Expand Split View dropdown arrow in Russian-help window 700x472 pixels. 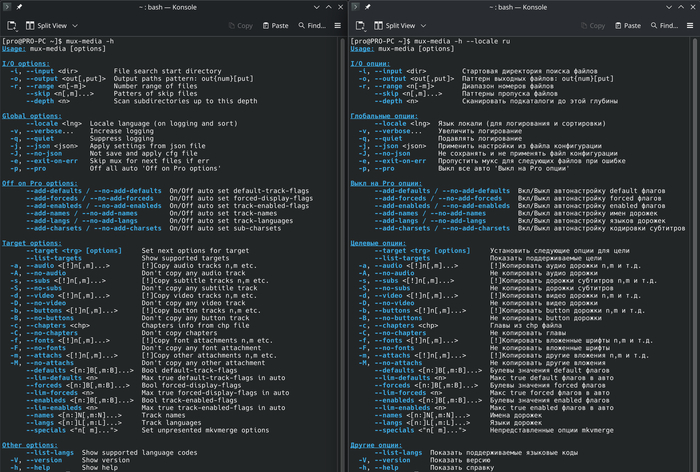(x=423, y=26)
